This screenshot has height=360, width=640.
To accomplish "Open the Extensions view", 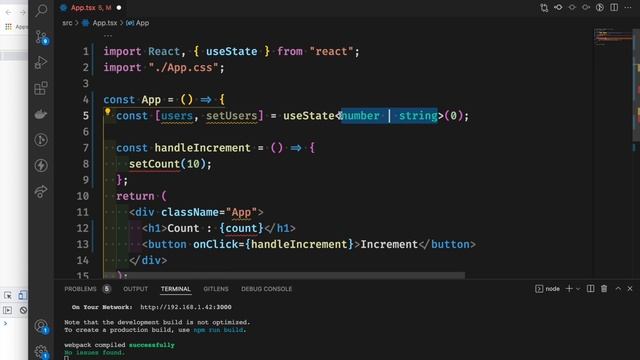I will point(41,88).
